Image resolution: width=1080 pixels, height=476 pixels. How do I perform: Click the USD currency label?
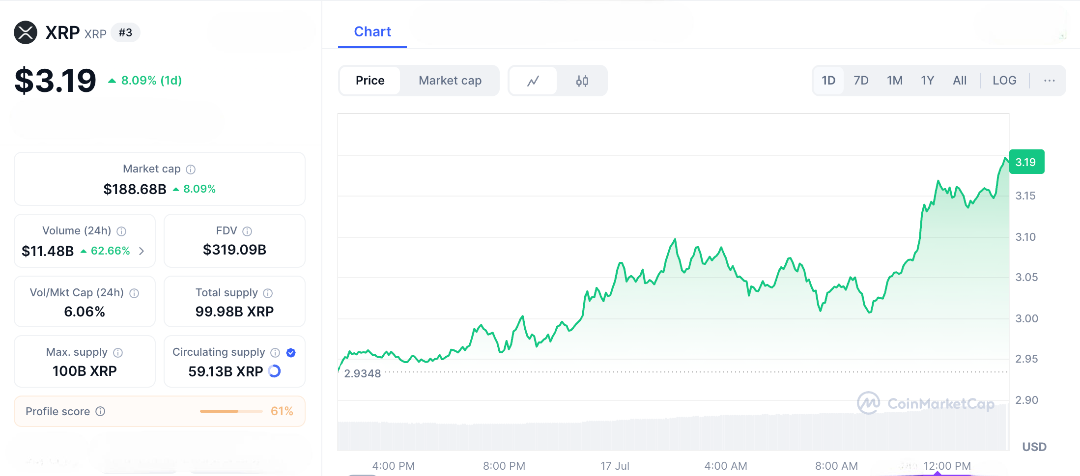point(1034,447)
